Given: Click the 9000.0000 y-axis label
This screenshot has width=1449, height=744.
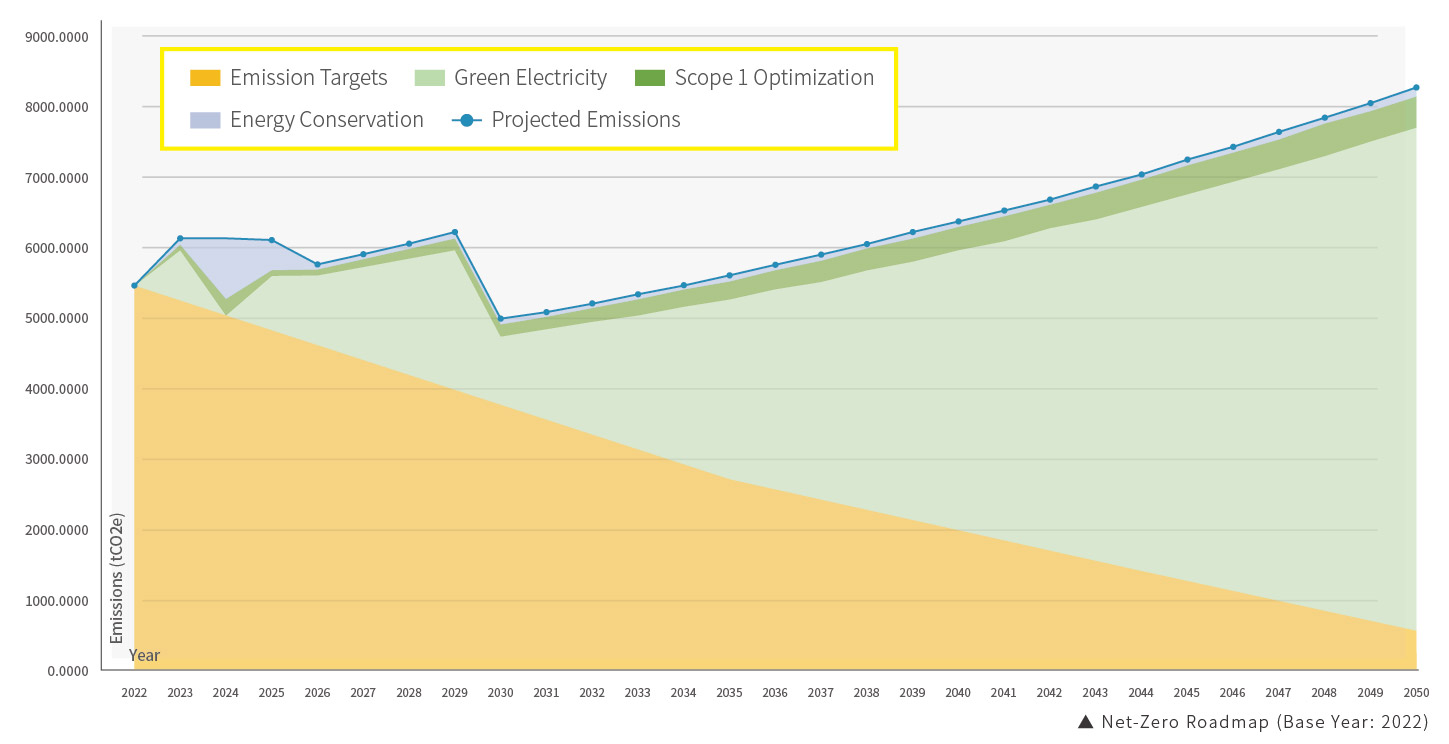Looking at the screenshot, I should click(59, 37).
